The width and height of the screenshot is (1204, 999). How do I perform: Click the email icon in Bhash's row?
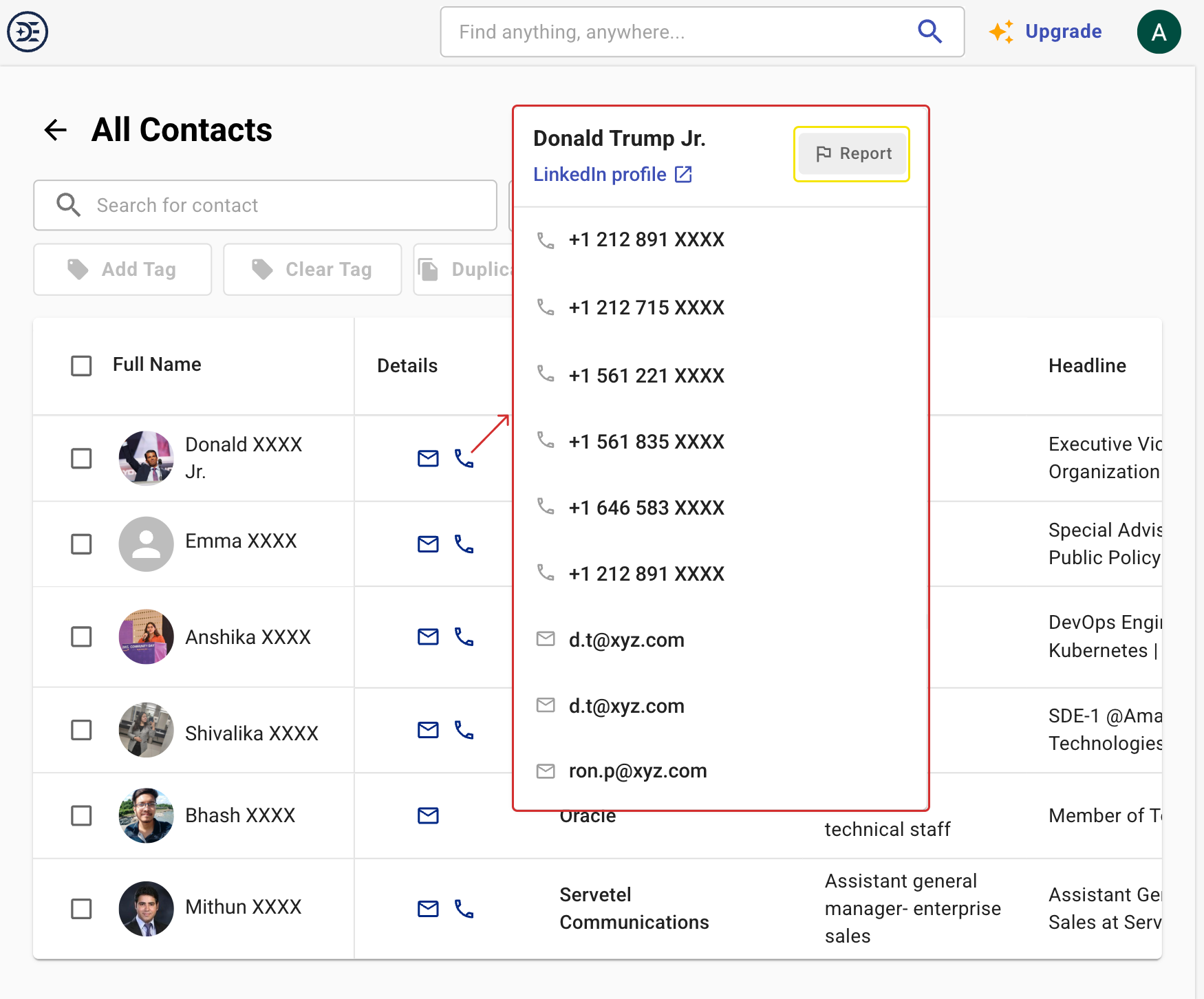pyautogui.click(x=428, y=815)
